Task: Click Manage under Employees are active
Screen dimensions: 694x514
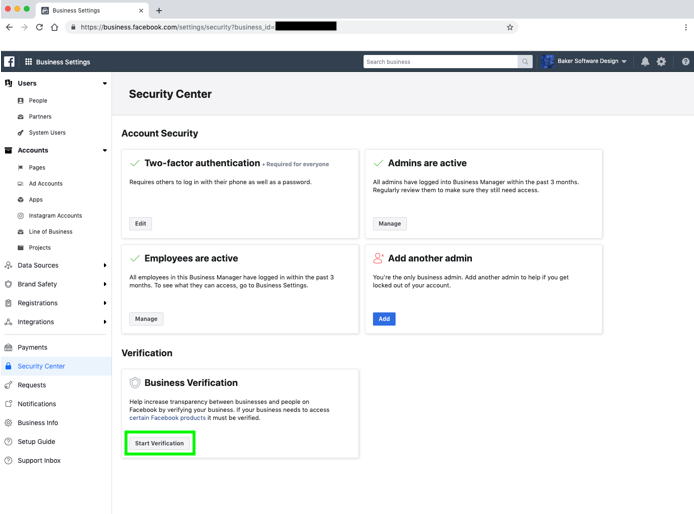Action: [146, 319]
